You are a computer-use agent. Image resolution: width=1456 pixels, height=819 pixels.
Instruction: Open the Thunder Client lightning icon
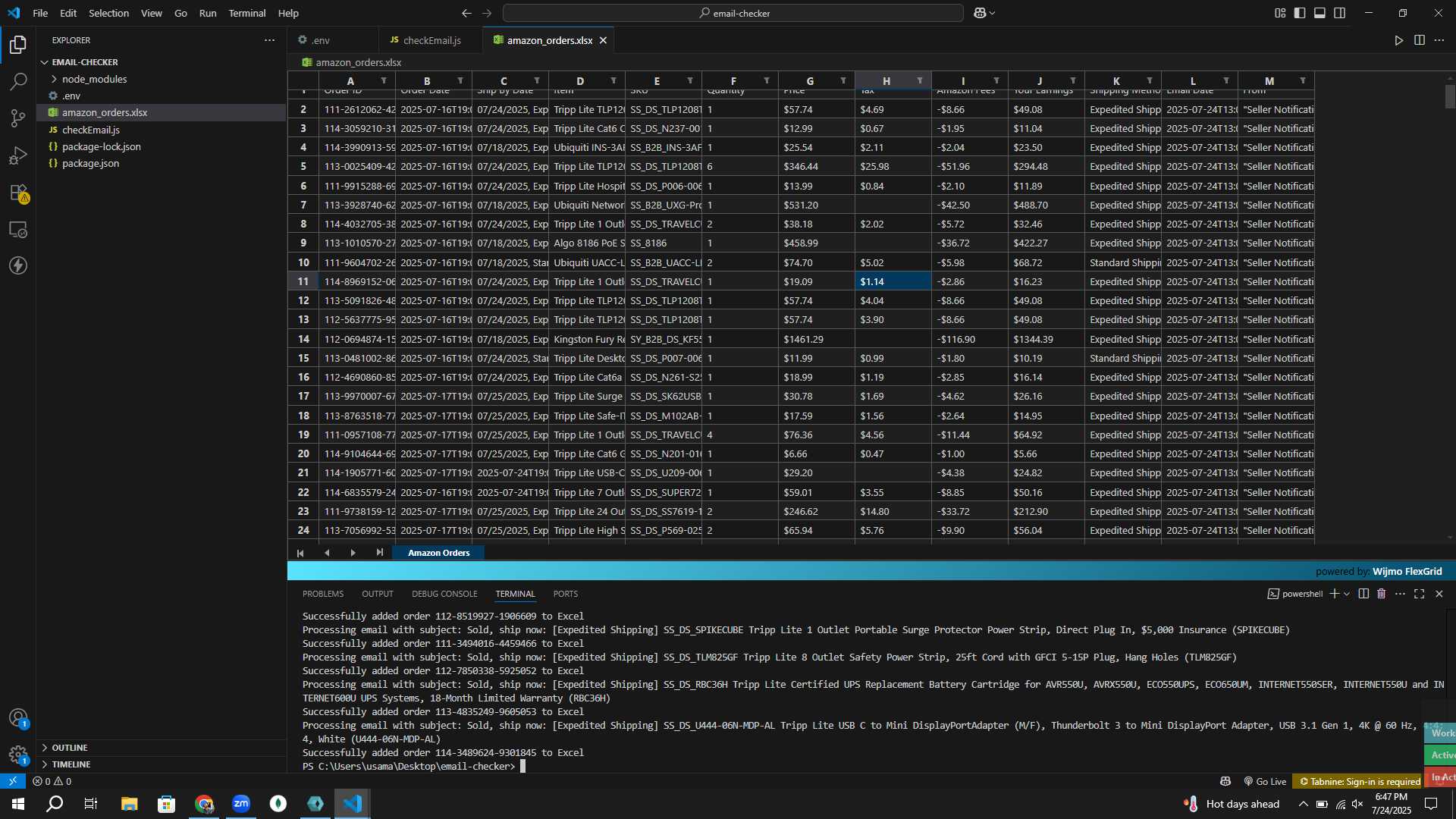[18, 265]
